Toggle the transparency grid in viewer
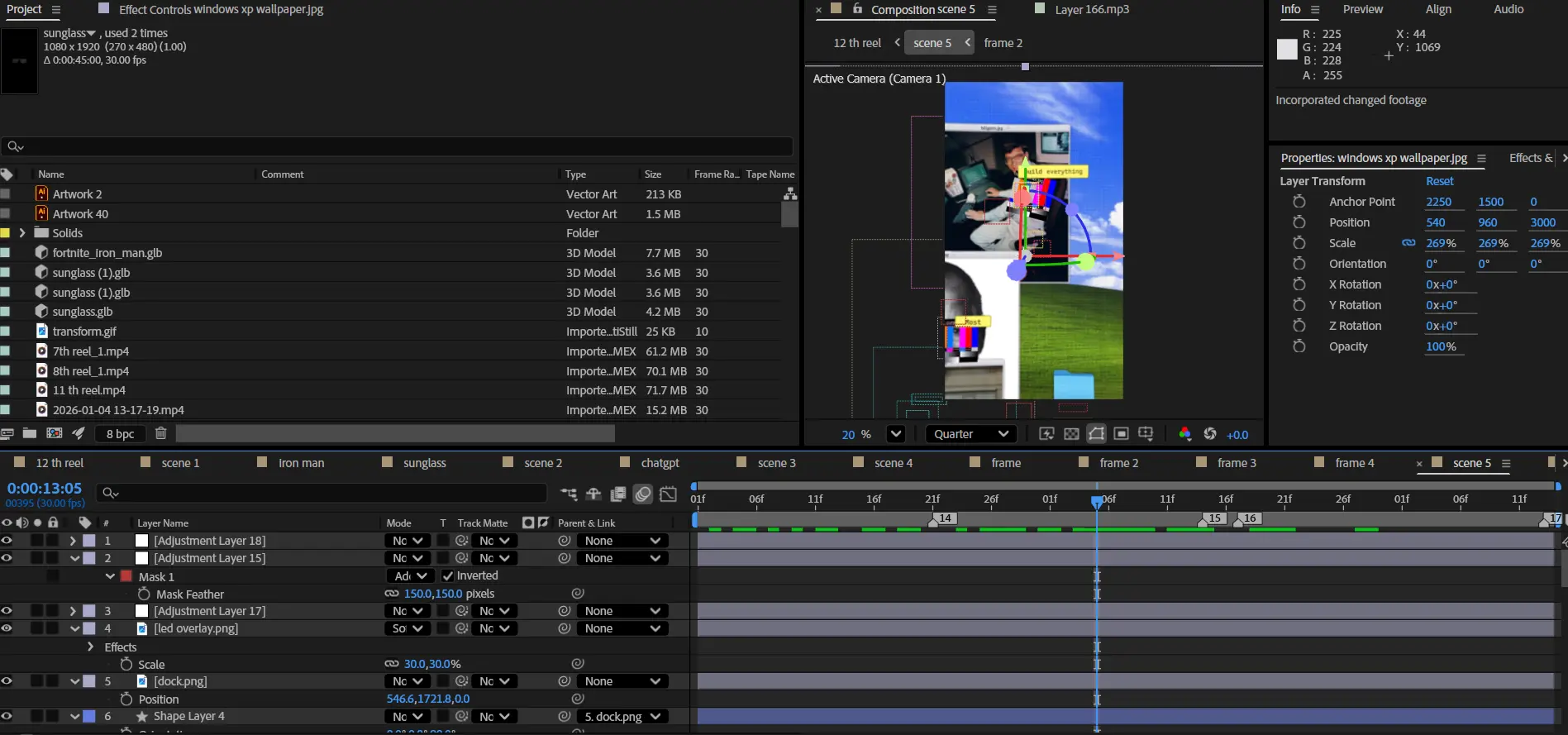This screenshot has width=1568, height=735. coord(1071,434)
